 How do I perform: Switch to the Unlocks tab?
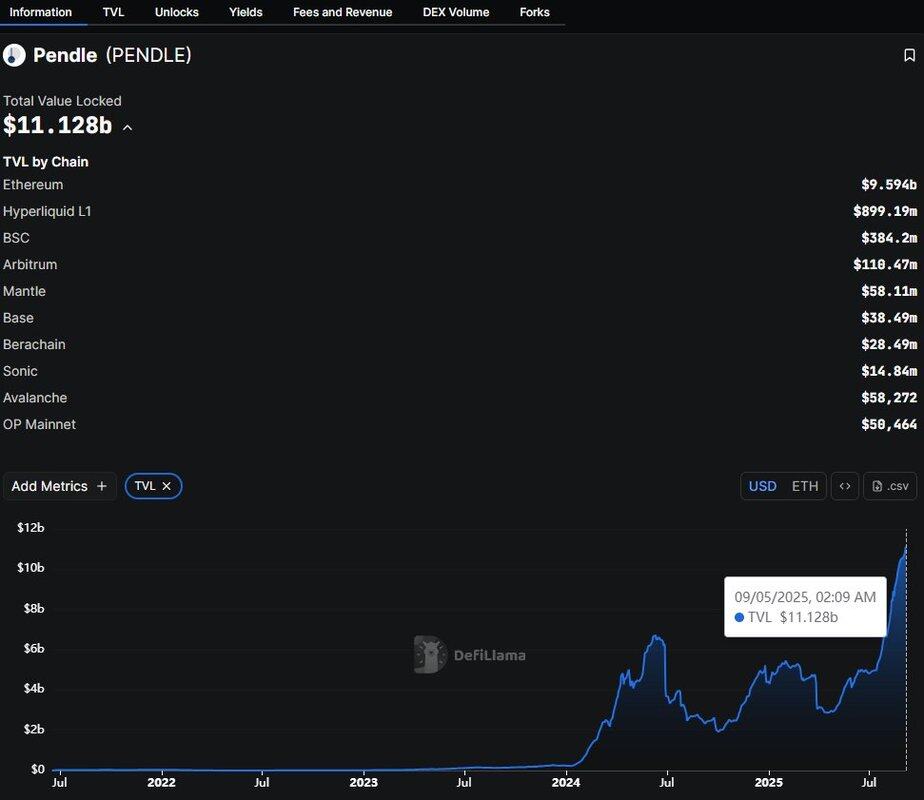pos(177,12)
